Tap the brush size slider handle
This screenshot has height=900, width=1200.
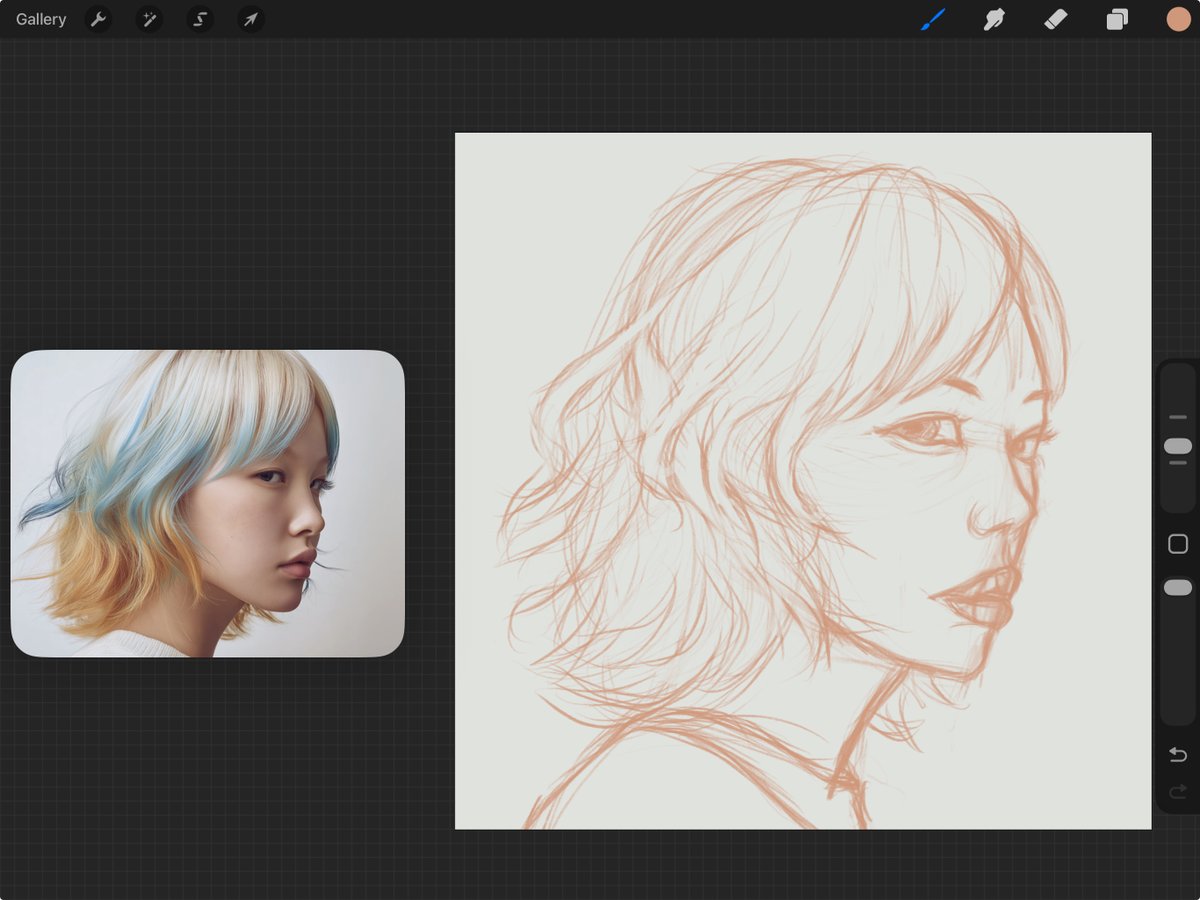pos(1178,446)
